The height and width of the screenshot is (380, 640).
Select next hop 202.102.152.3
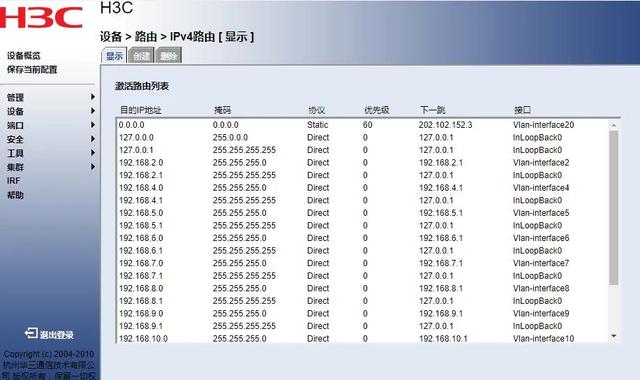click(445, 125)
